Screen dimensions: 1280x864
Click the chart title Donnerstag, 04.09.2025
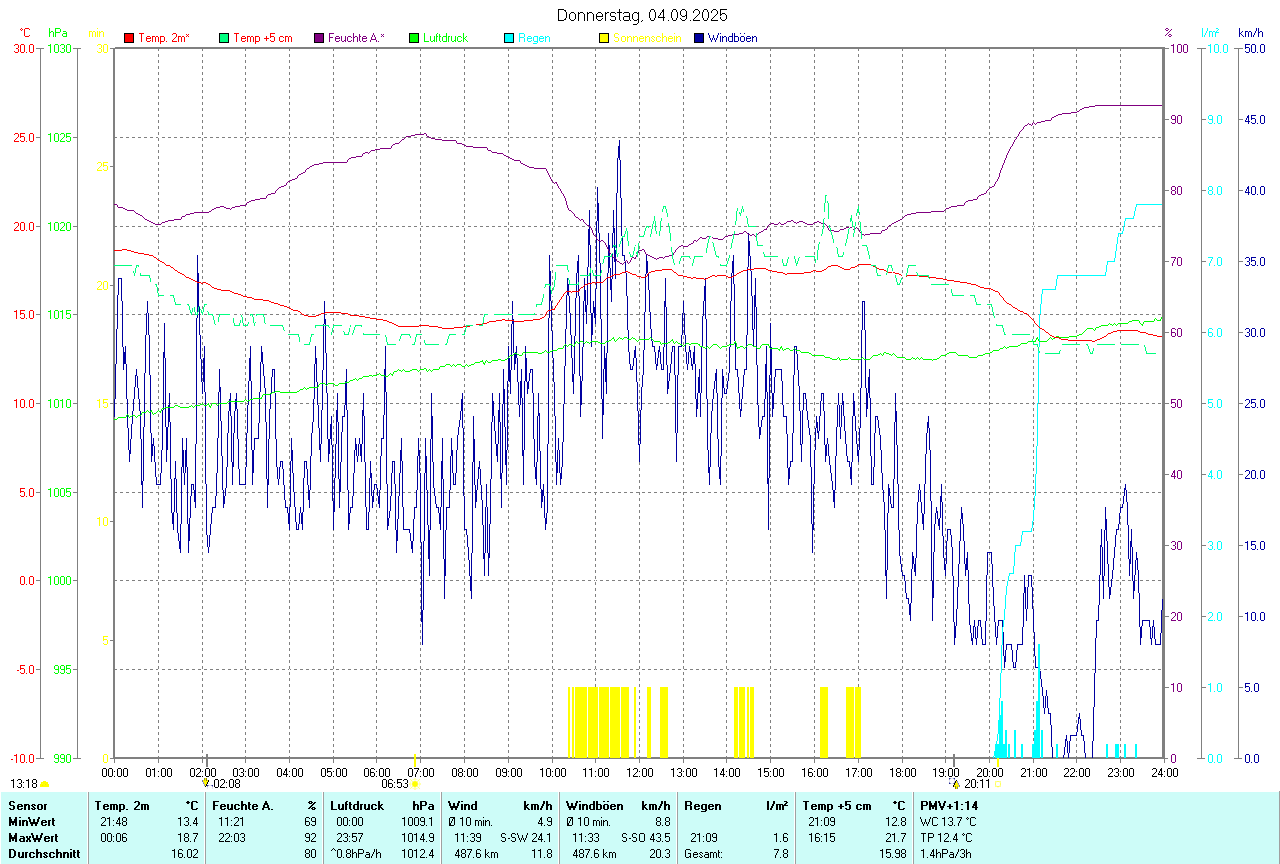[x=642, y=15]
